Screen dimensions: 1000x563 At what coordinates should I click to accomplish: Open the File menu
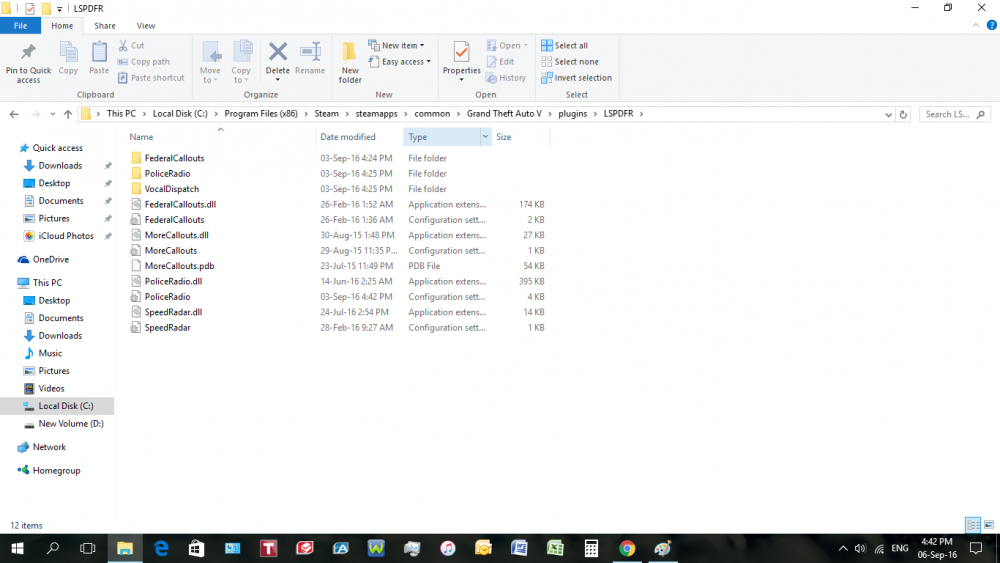tap(20, 26)
